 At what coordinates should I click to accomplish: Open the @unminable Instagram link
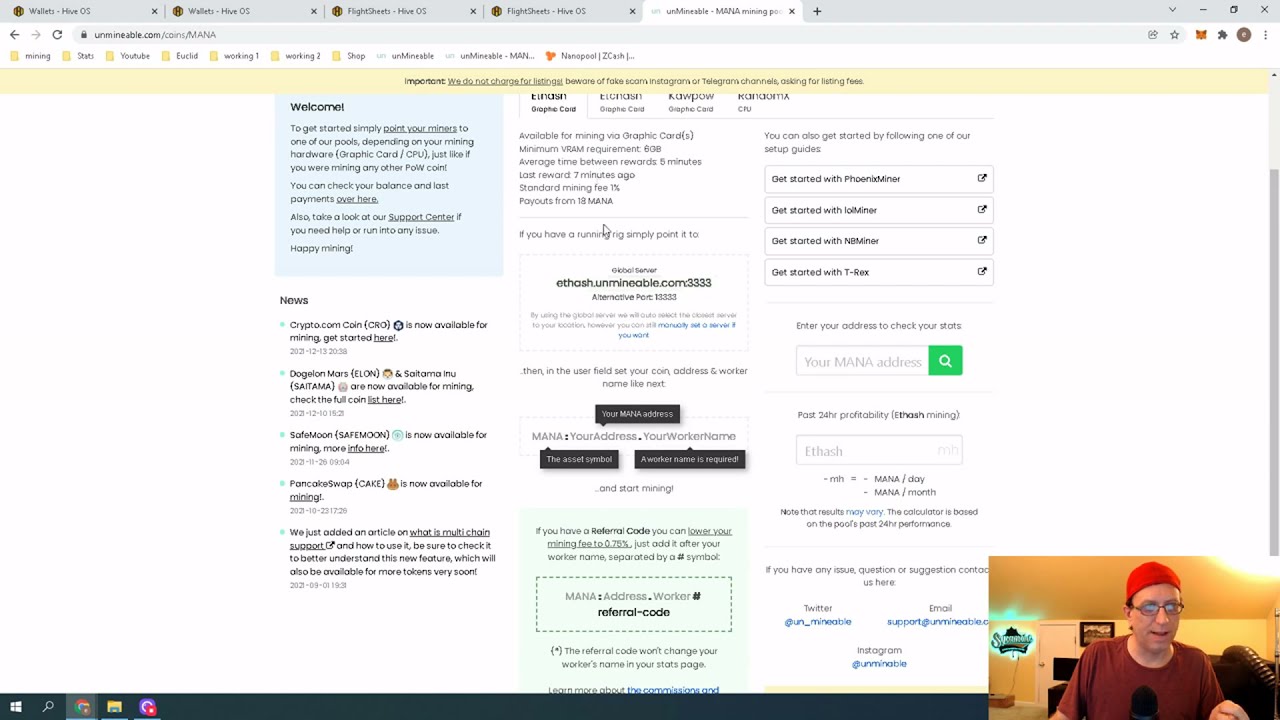879,664
